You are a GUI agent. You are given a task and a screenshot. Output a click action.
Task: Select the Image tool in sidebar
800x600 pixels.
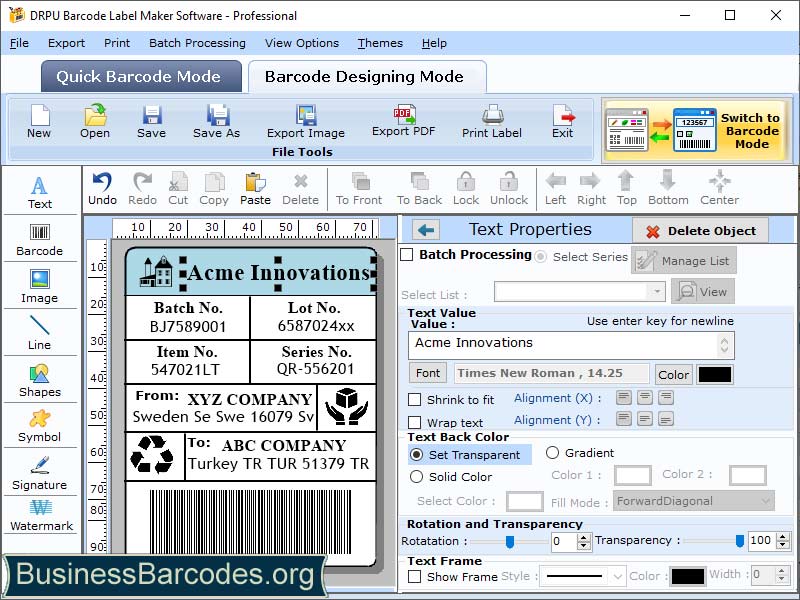pyautogui.click(x=40, y=287)
